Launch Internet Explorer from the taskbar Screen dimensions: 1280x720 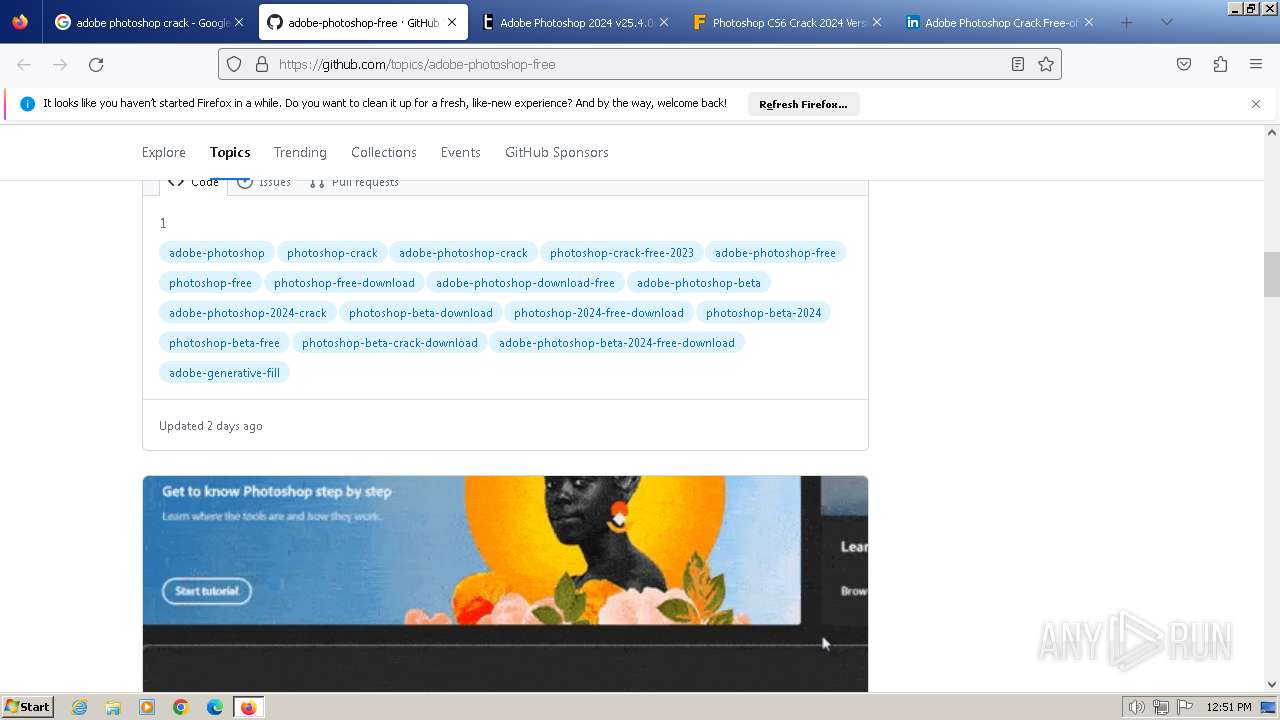79,707
